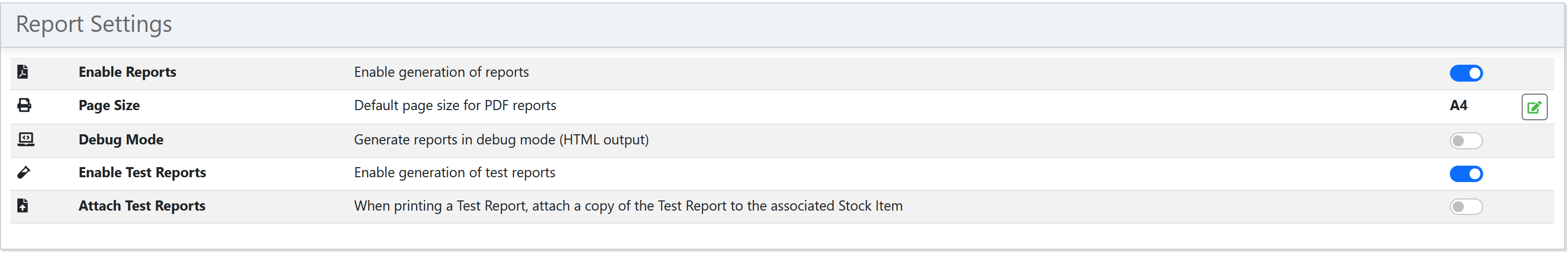Click the Debug Mode setting label

[x=121, y=140]
